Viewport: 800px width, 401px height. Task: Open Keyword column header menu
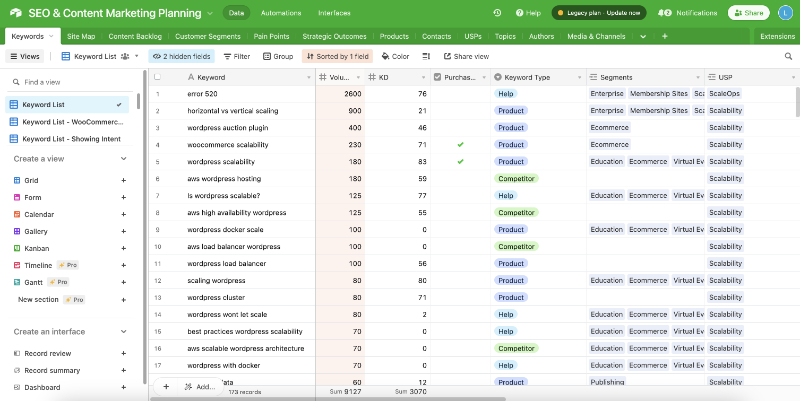pos(309,78)
